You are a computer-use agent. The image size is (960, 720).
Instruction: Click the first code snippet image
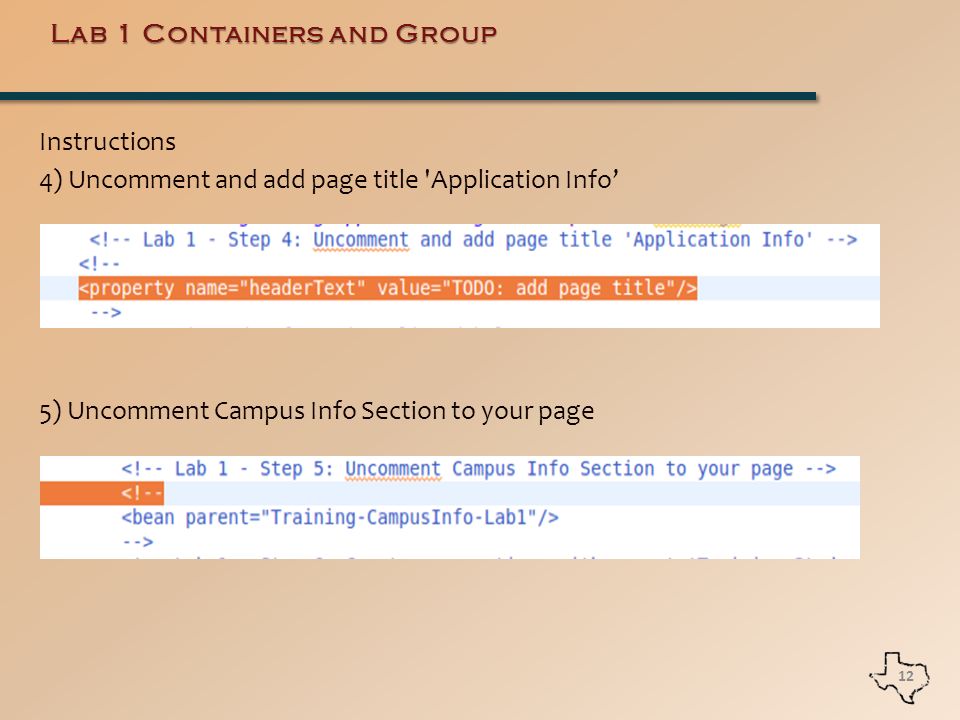(460, 276)
